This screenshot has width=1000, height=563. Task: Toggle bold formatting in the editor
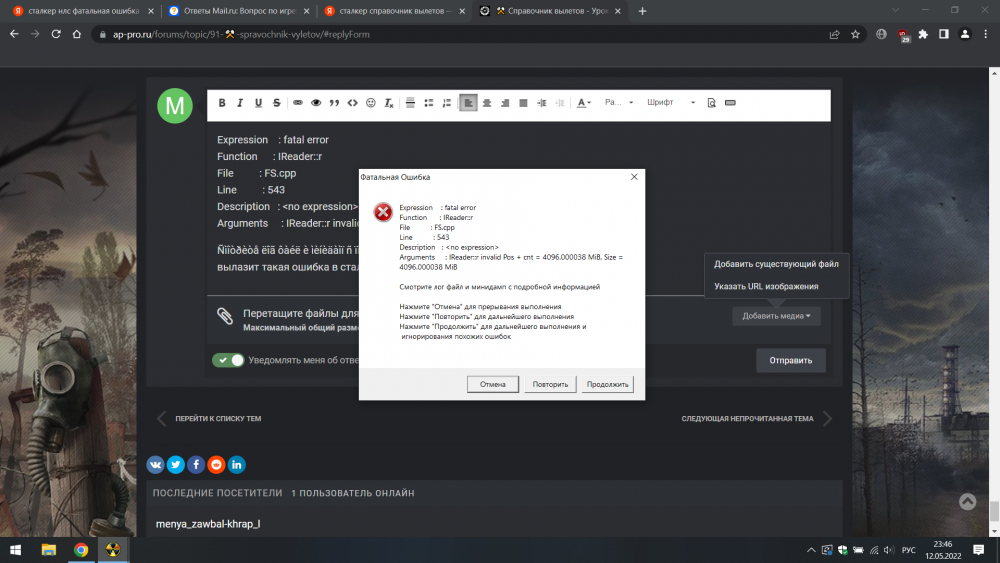pyautogui.click(x=222, y=103)
